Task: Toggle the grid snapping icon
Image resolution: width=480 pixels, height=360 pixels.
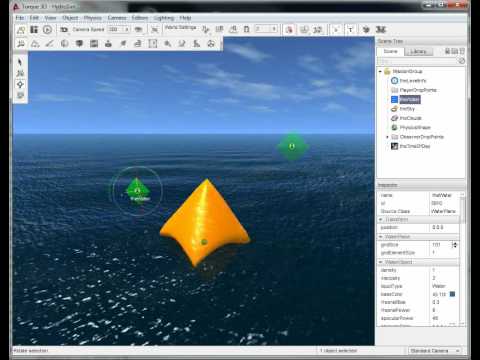Action: pos(219,30)
